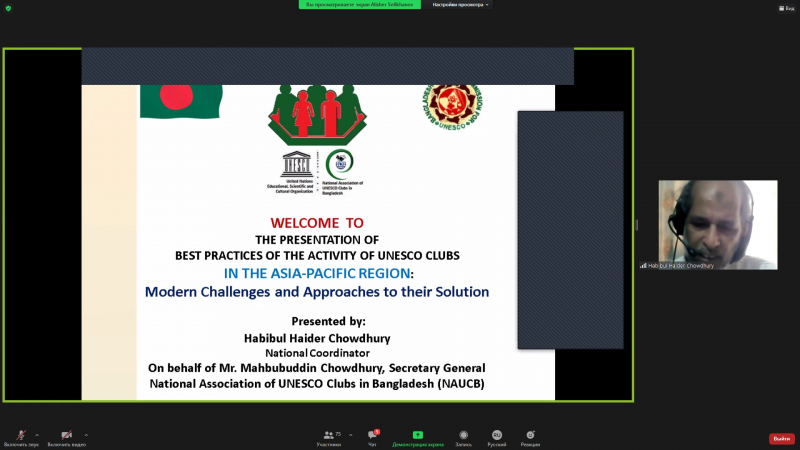Image resolution: width=800 pixels, height=450 pixels.
Task: Start screen share via Демонстрация экрана
Action: [x=417, y=438]
